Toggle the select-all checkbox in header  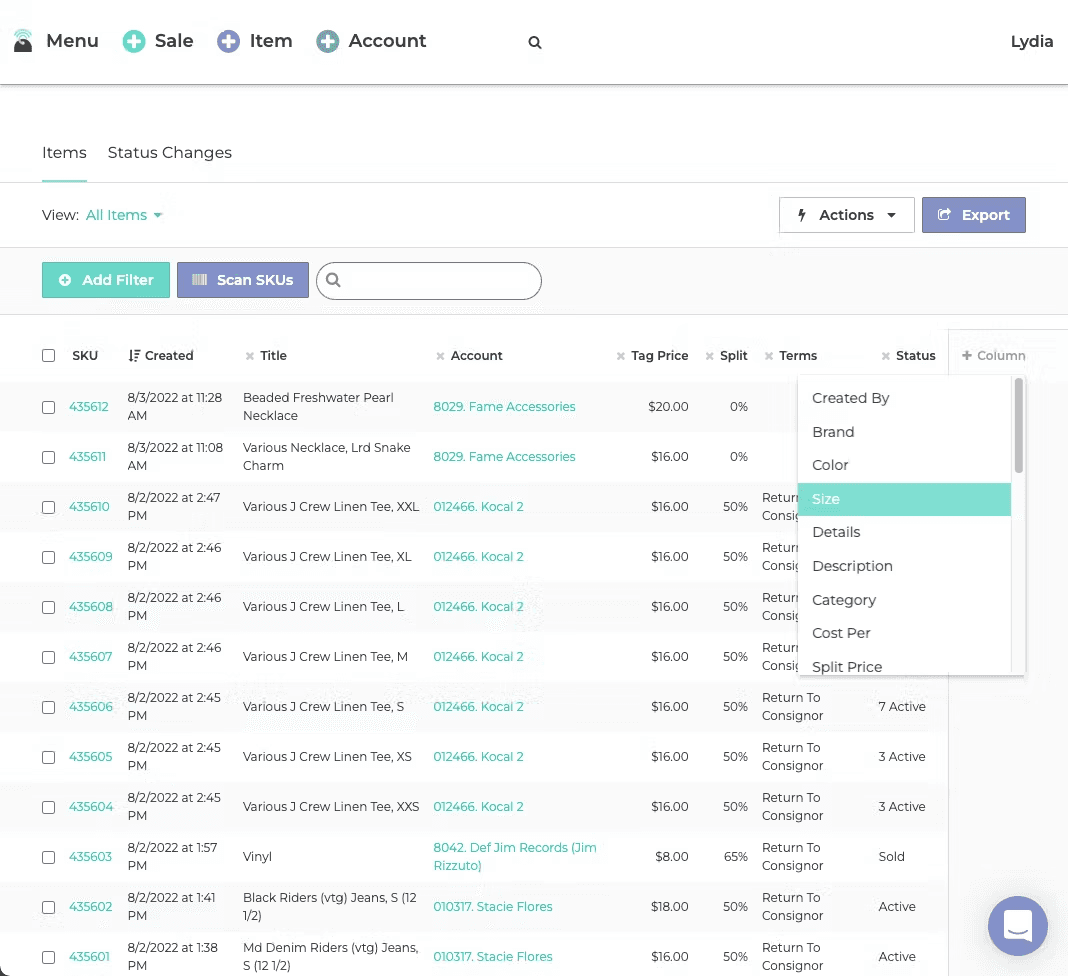[x=48, y=356]
